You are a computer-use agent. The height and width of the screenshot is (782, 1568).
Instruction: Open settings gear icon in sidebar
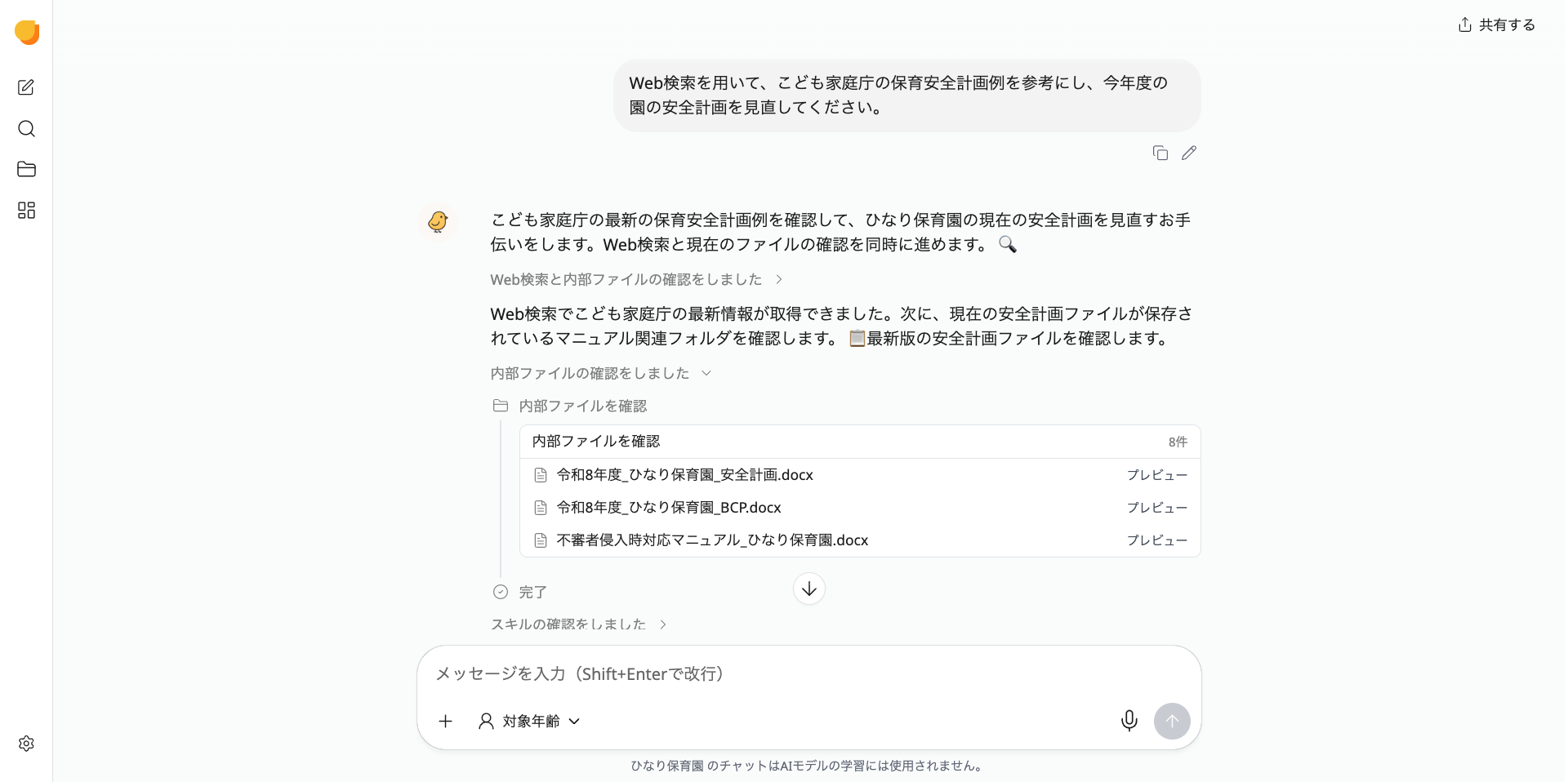[26, 744]
